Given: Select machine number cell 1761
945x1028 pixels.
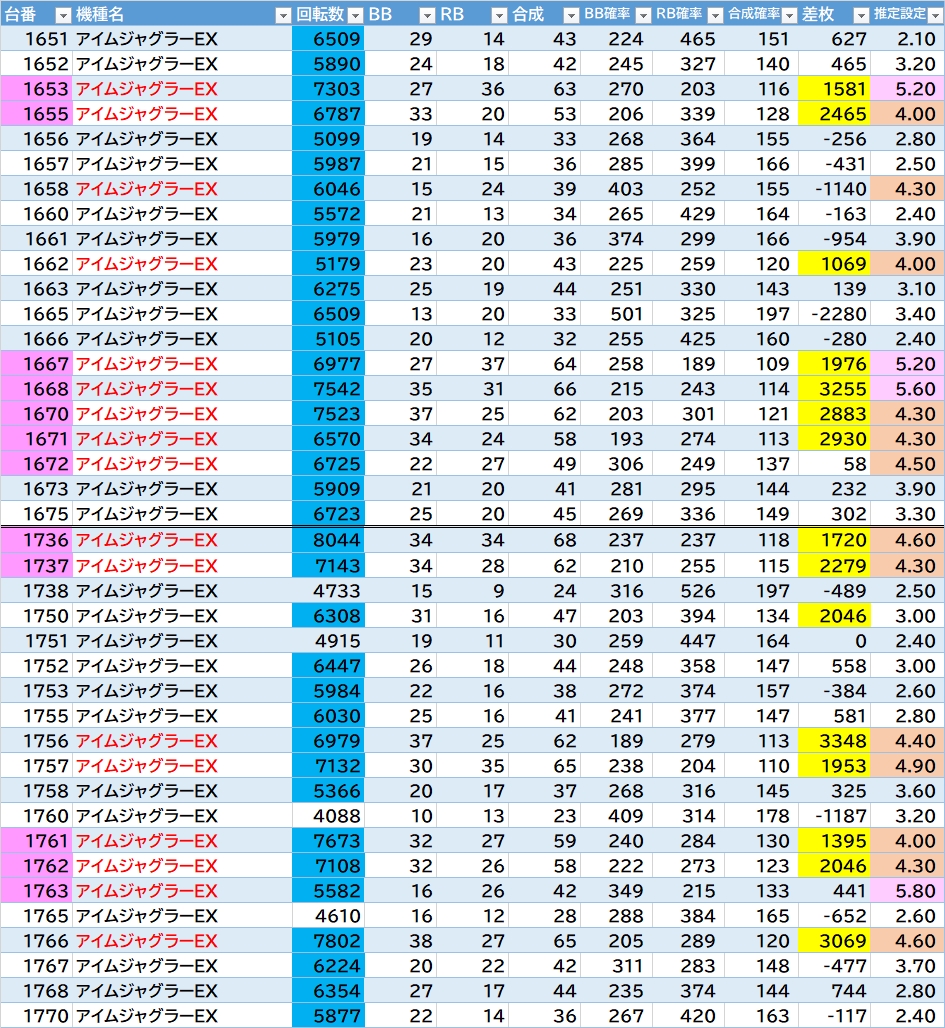Looking at the screenshot, I should click(36, 841).
